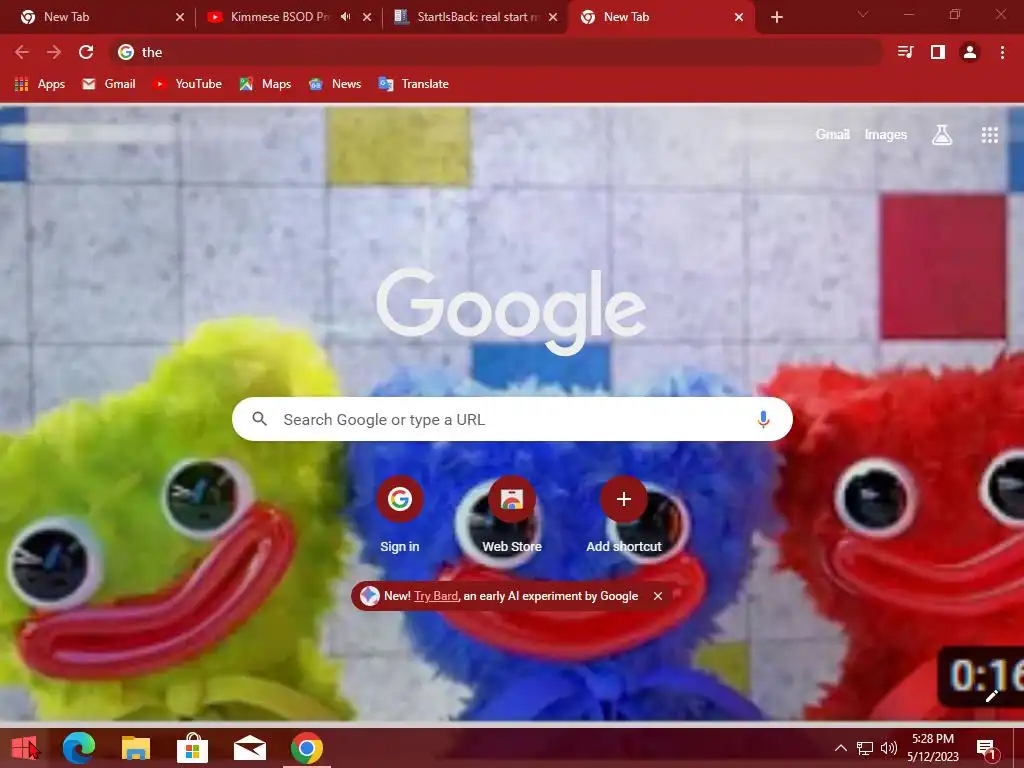Click the address bar containing 'the'
1024x768 pixels.
point(496,52)
